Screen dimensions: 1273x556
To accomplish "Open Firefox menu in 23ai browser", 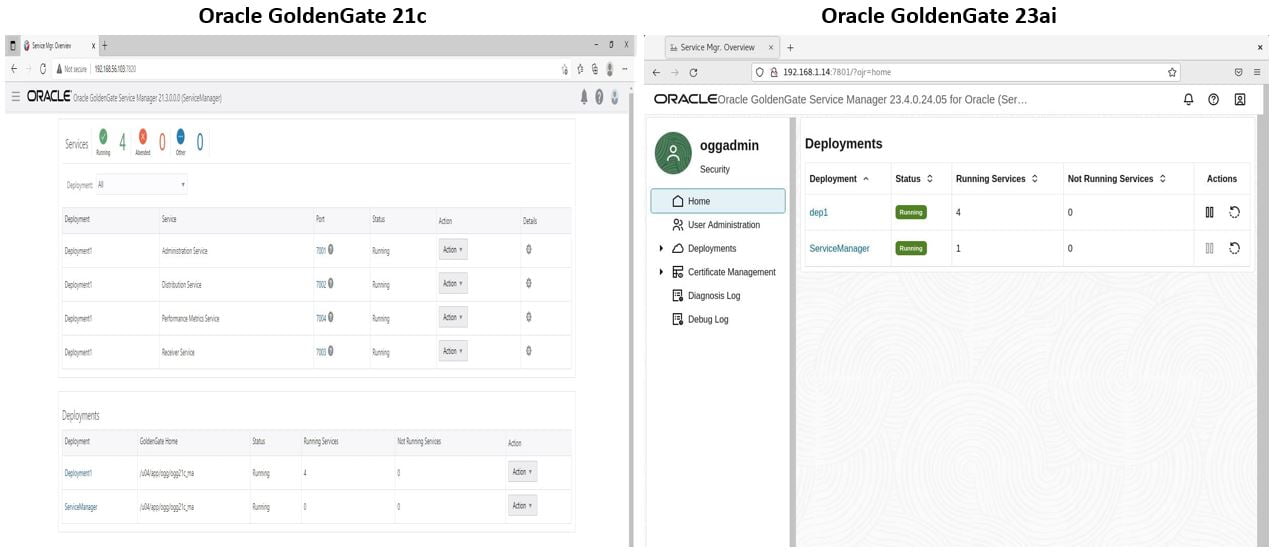I will pos(1257,72).
